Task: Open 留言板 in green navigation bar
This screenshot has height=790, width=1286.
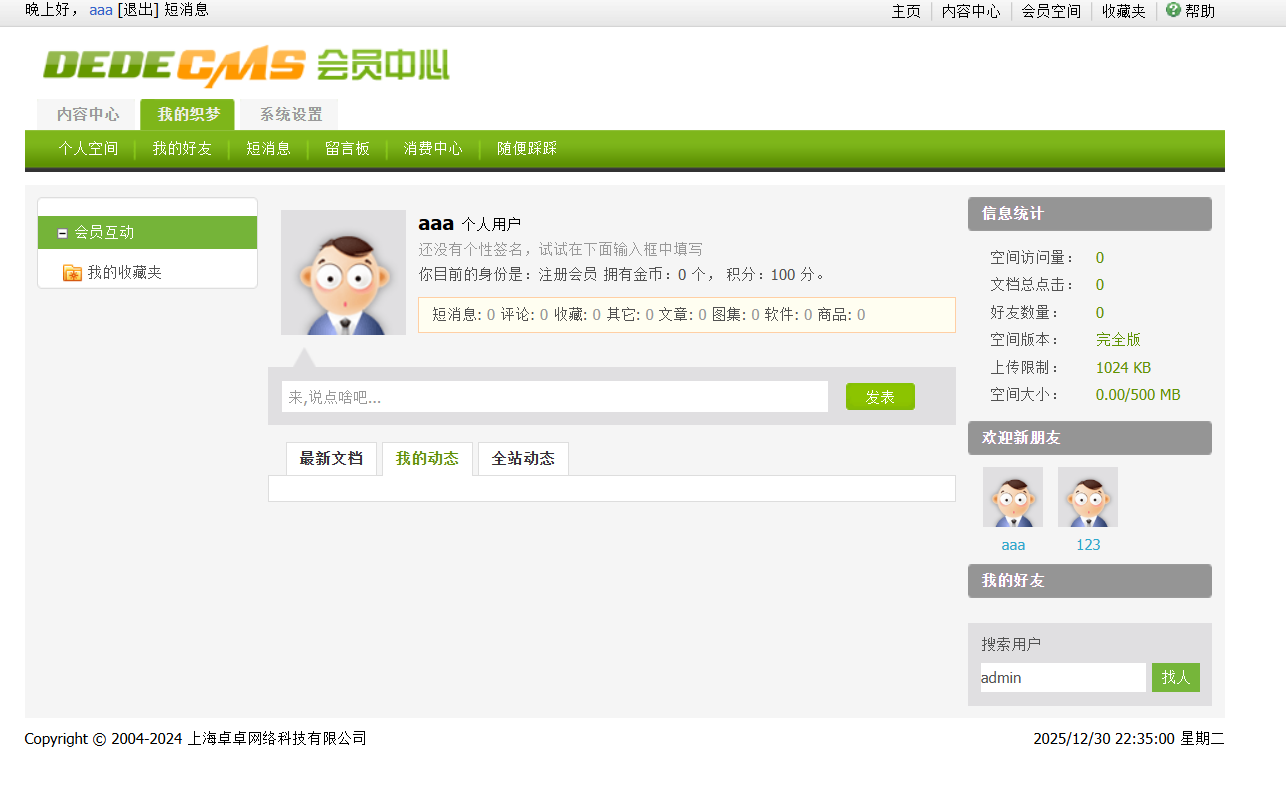Action: pos(347,149)
